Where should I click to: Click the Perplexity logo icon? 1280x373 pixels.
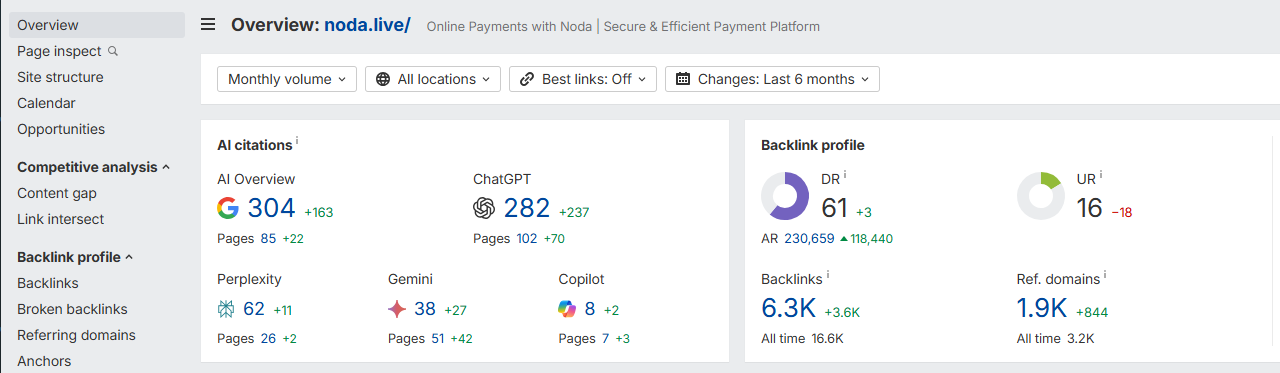(x=226, y=309)
